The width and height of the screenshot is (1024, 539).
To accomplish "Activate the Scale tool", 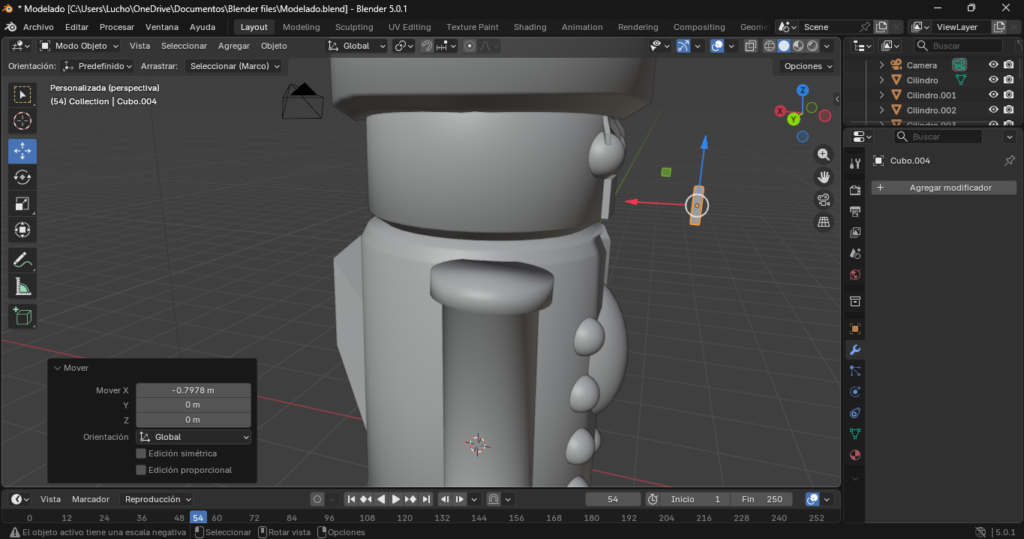I will (x=22, y=204).
